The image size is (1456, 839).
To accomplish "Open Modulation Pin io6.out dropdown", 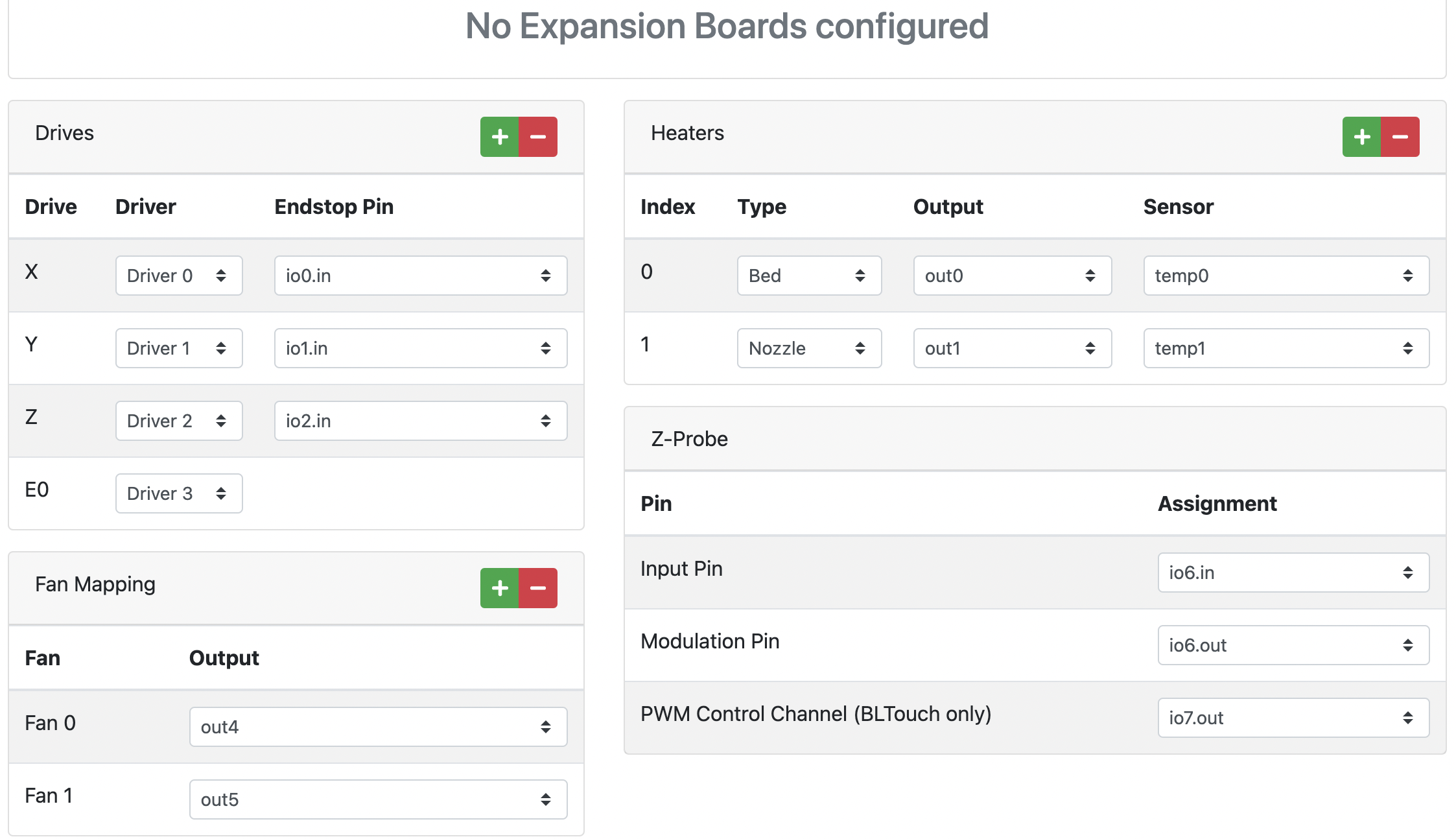I will 1293,645.
